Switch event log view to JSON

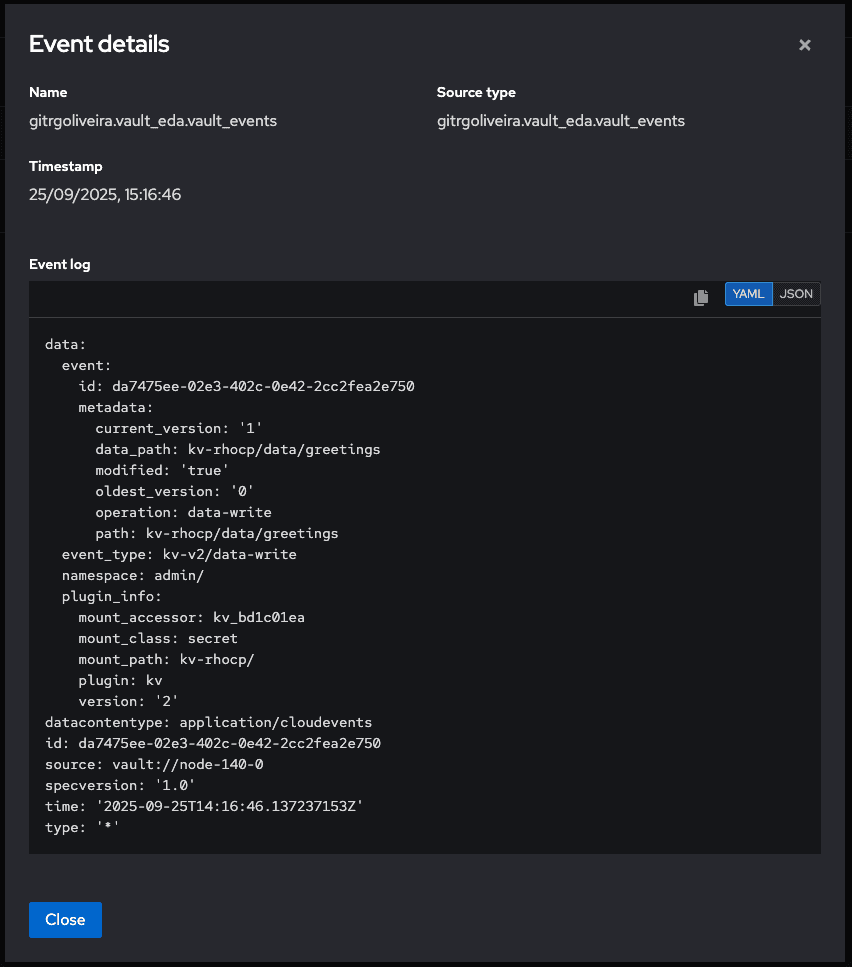[x=796, y=294]
